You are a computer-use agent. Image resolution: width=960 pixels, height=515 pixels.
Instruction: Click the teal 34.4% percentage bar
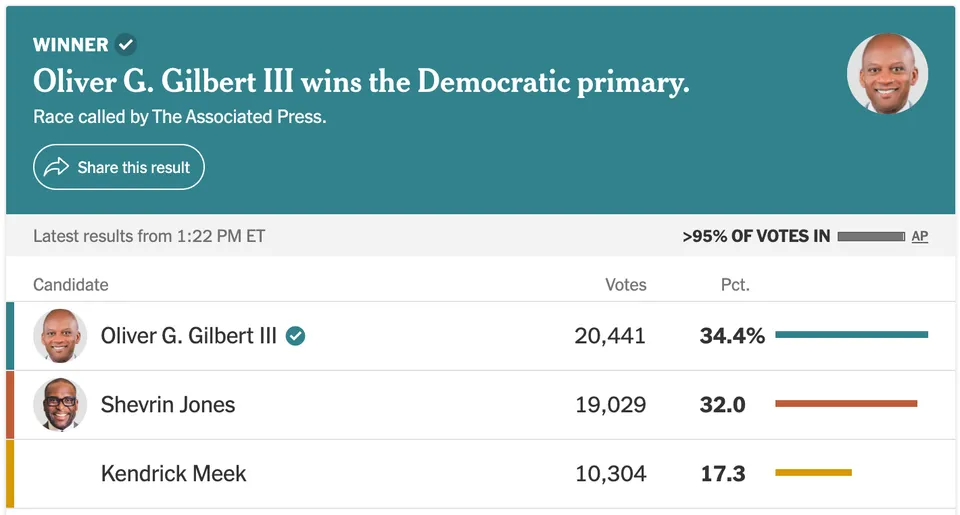point(852,334)
